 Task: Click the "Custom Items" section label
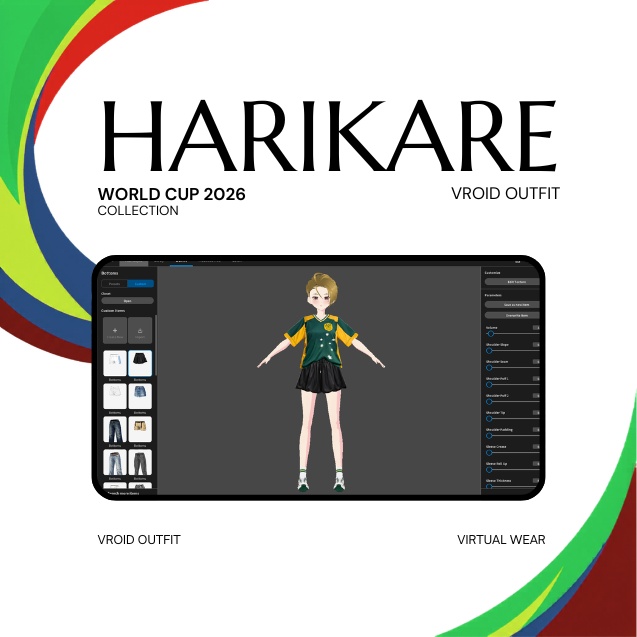tap(113, 311)
